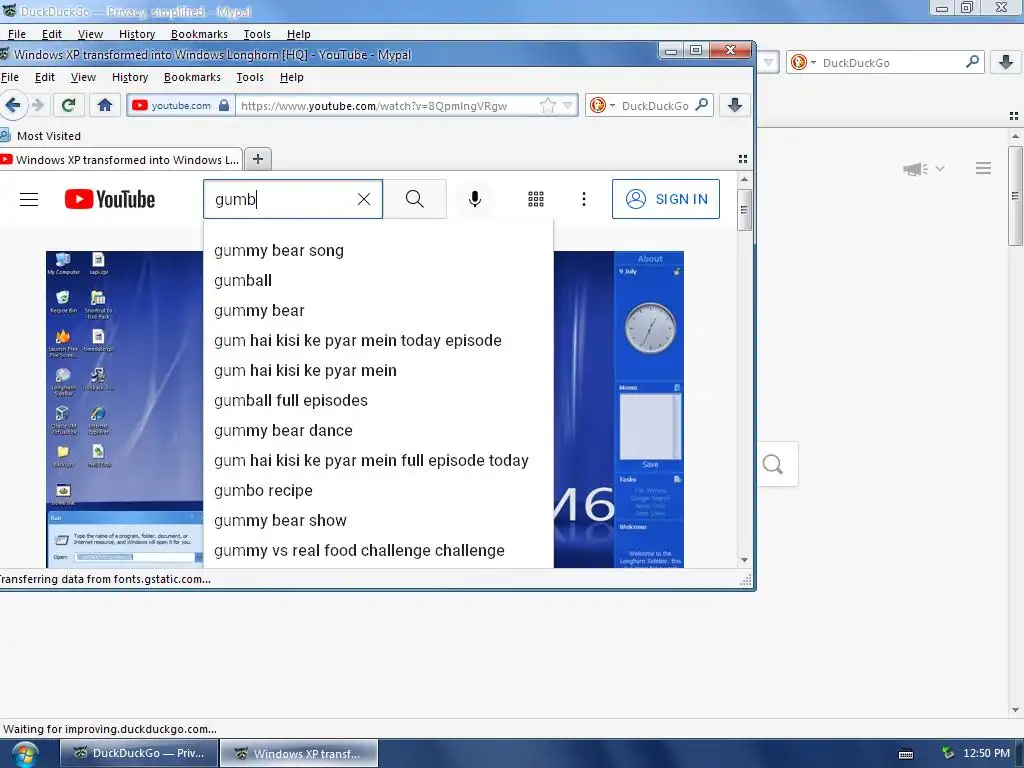Start voice search with the microphone

click(475, 199)
